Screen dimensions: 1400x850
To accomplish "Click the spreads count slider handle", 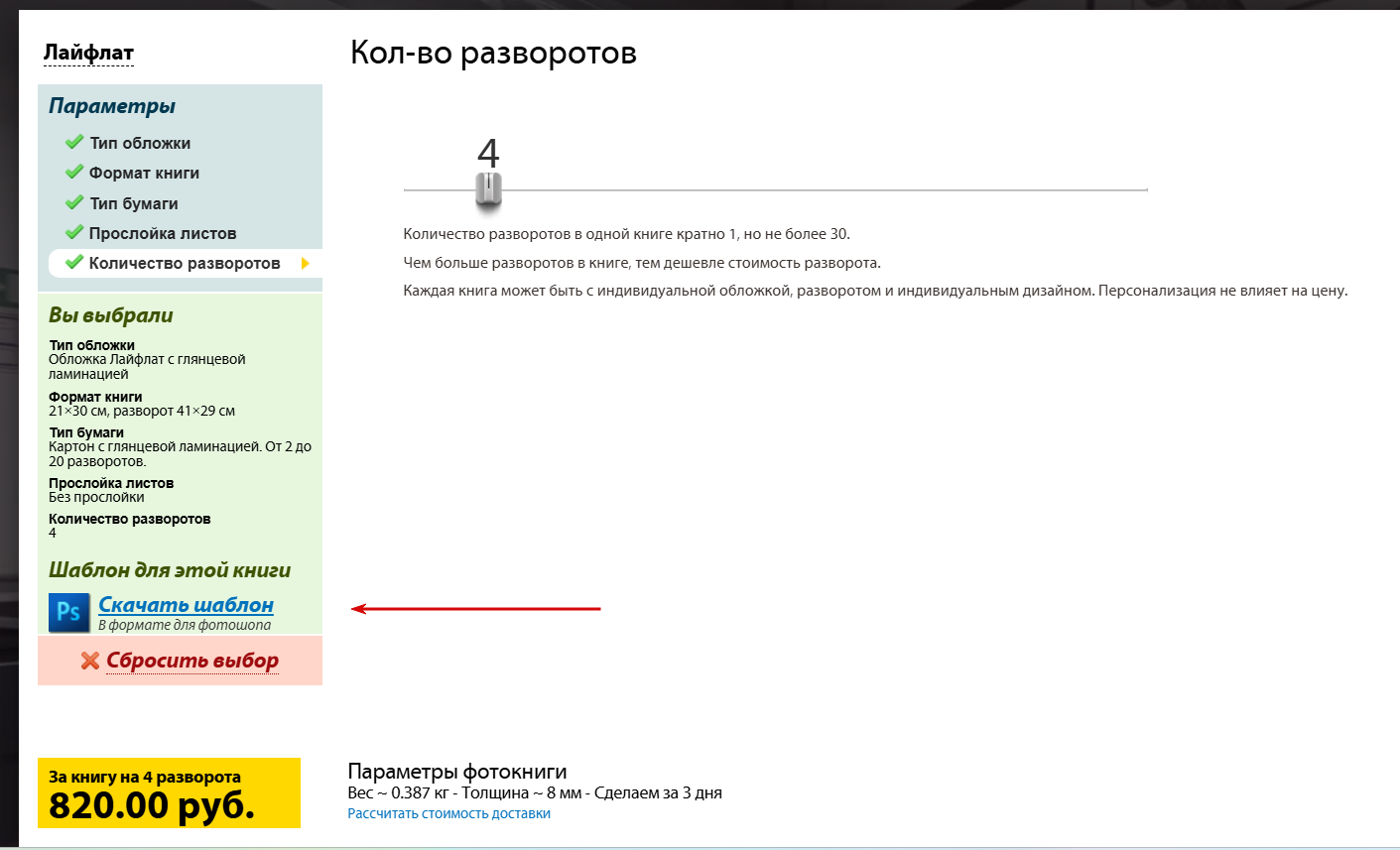I will point(488,189).
